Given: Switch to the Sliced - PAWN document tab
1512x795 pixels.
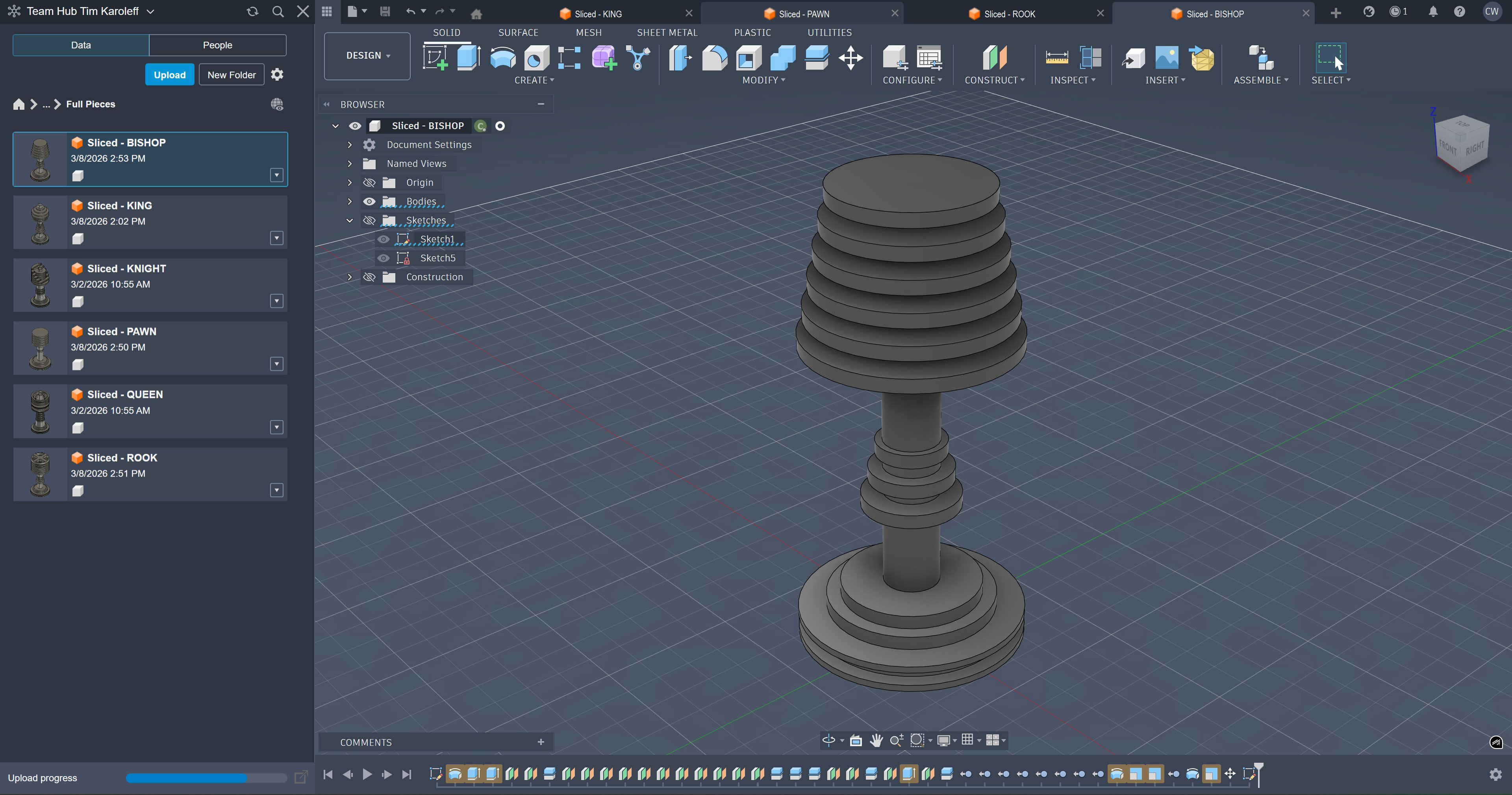Looking at the screenshot, I should (x=804, y=13).
